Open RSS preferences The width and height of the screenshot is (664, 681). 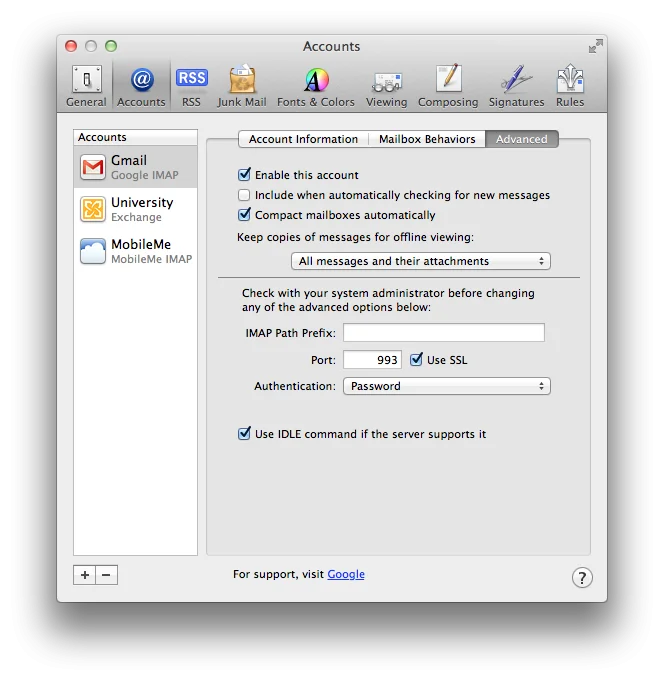pos(191,86)
